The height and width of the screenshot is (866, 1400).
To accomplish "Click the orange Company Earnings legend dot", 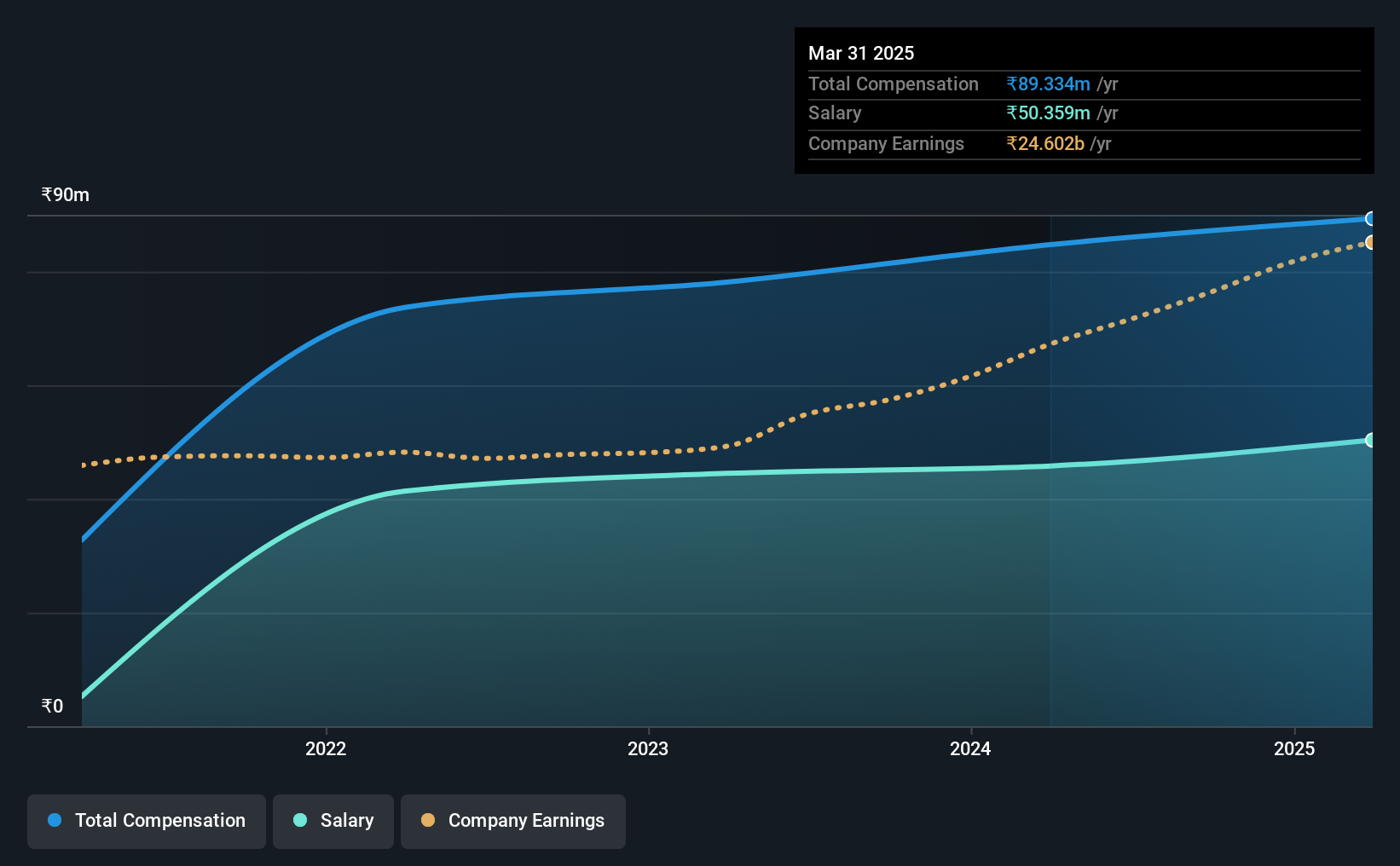I will 428,820.
